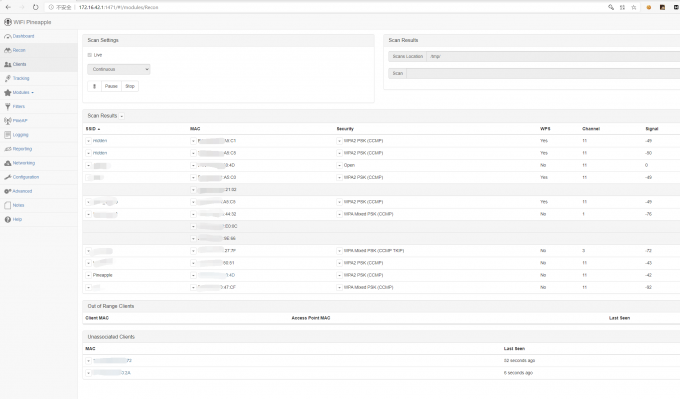Screen dimensions: 680x399
Task: Click the Security column header
Action: (x=345, y=129)
